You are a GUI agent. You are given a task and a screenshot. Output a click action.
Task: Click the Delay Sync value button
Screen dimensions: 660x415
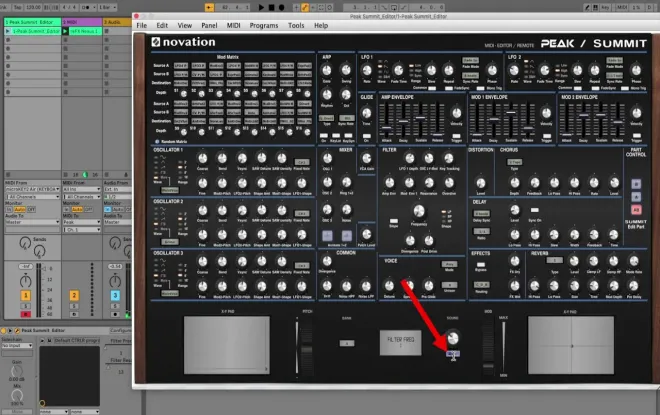482,213
